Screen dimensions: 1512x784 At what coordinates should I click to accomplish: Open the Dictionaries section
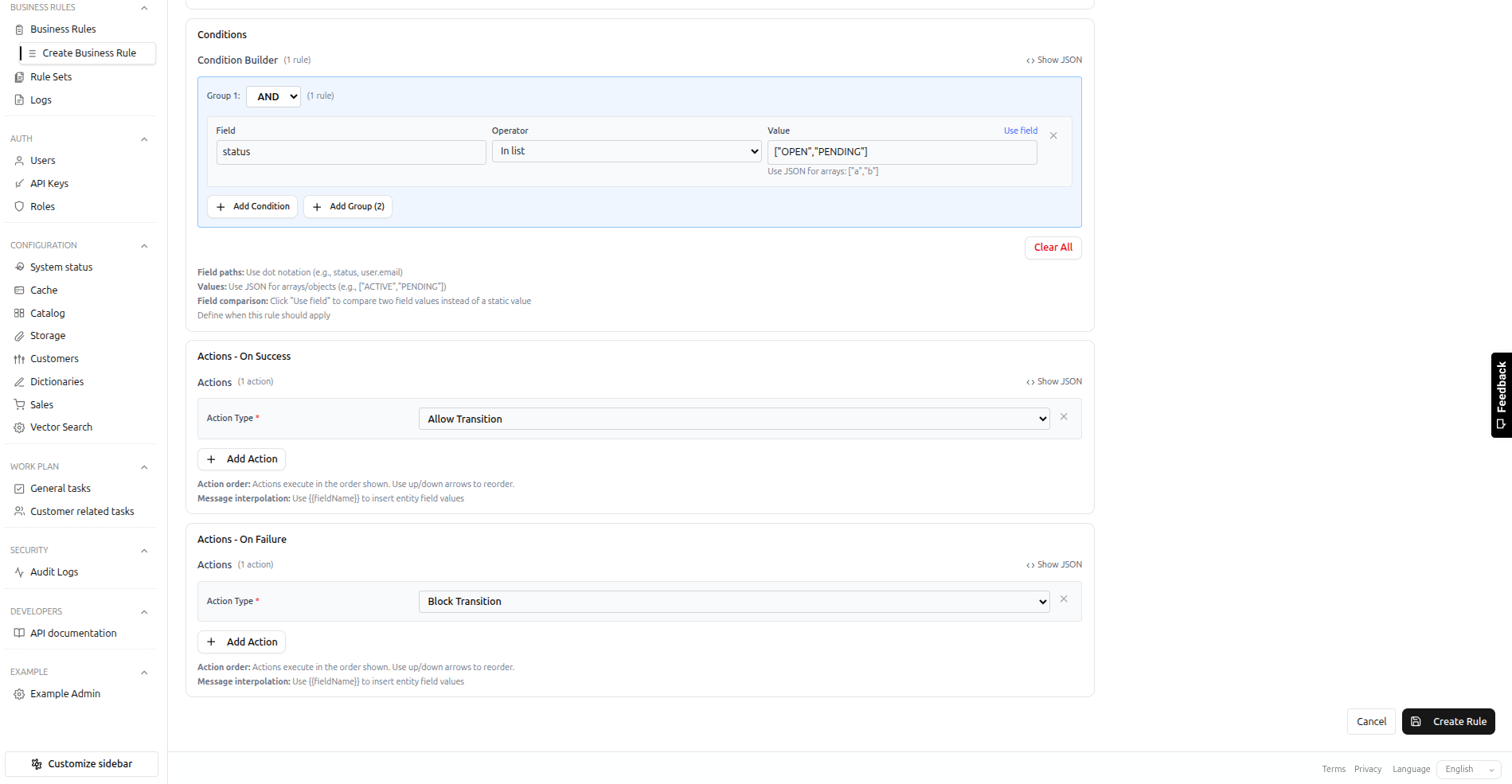pyautogui.click(x=57, y=381)
